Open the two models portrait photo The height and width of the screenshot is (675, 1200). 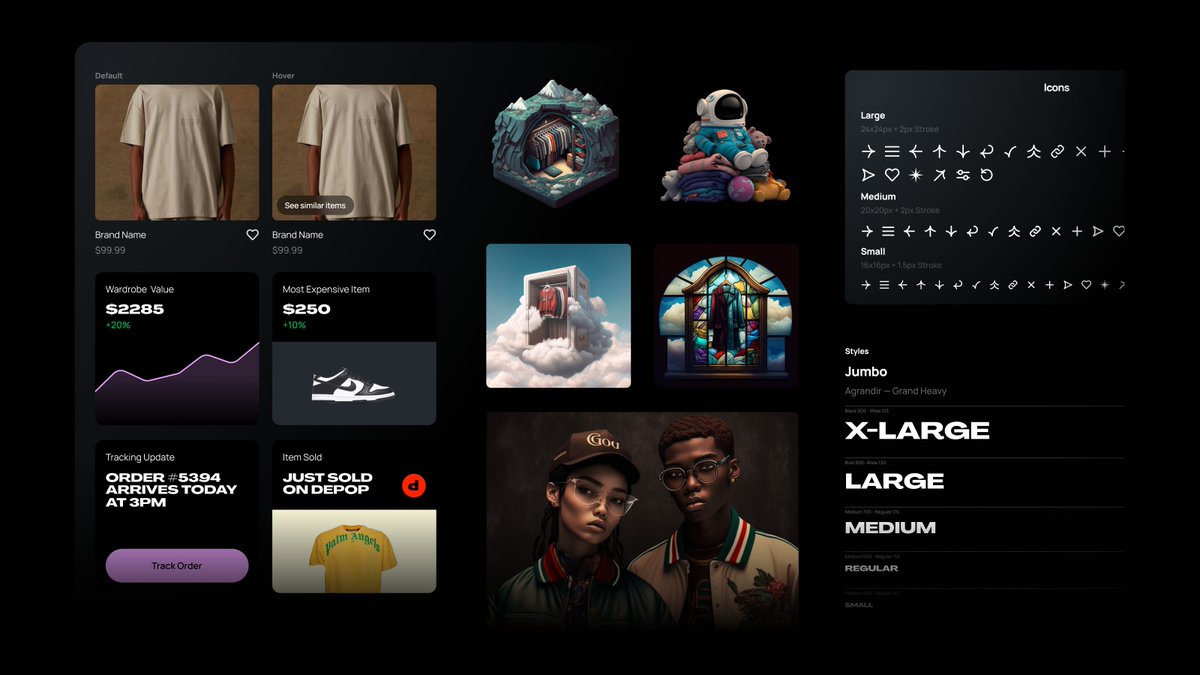point(642,520)
